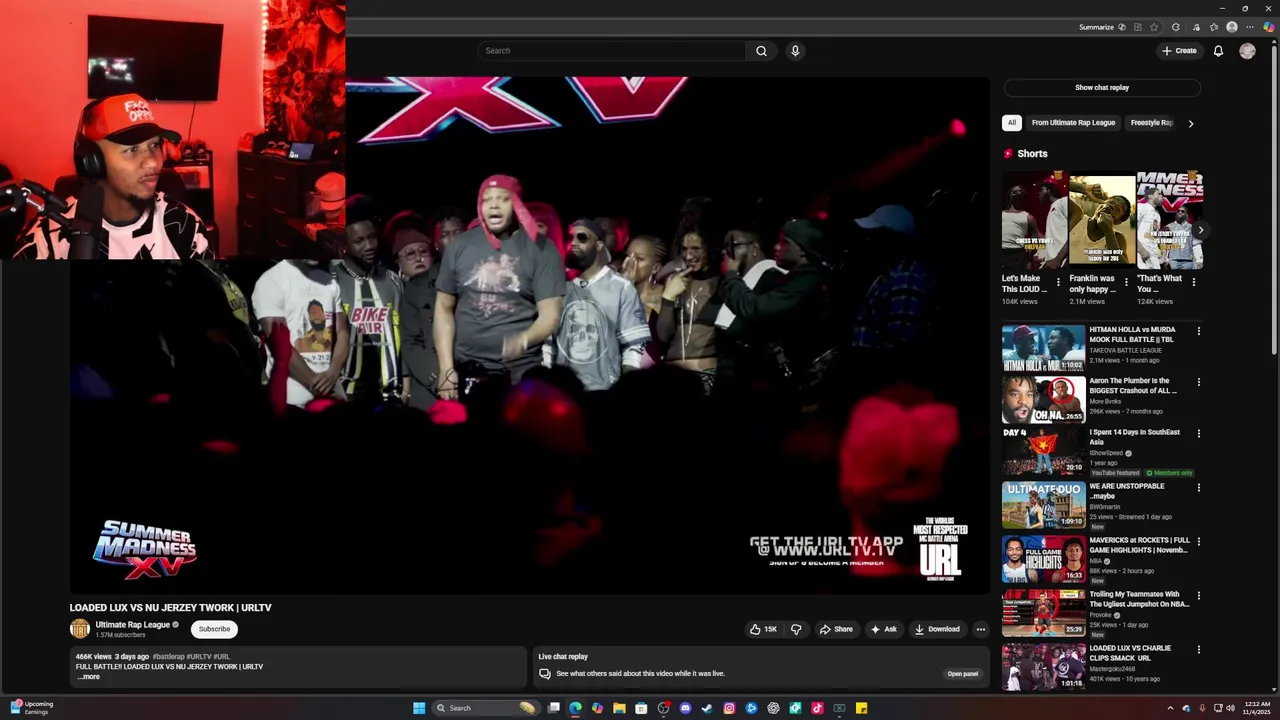Open Steam from the taskbar
Screen dimensions: 1280x720
pyautogui.click(x=707, y=708)
